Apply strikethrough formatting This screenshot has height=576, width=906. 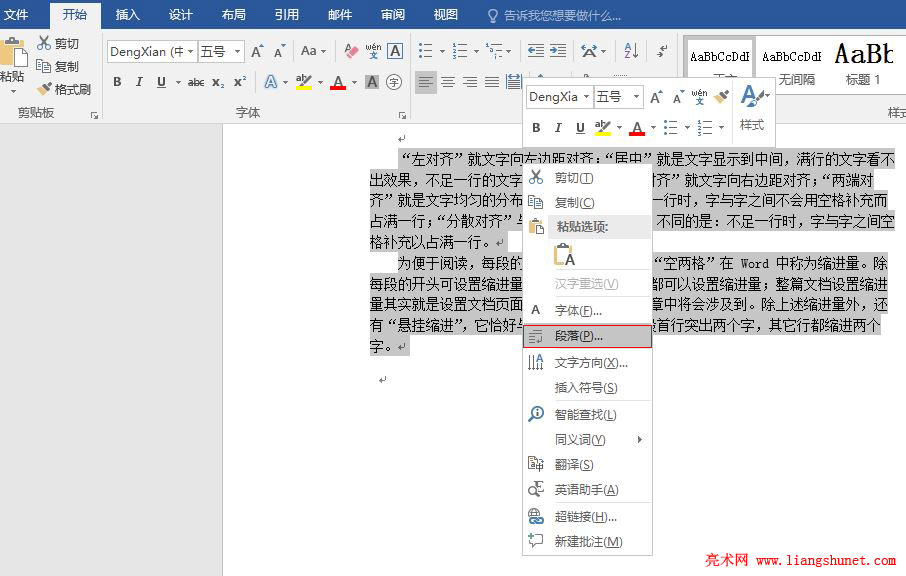(x=196, y=82)
